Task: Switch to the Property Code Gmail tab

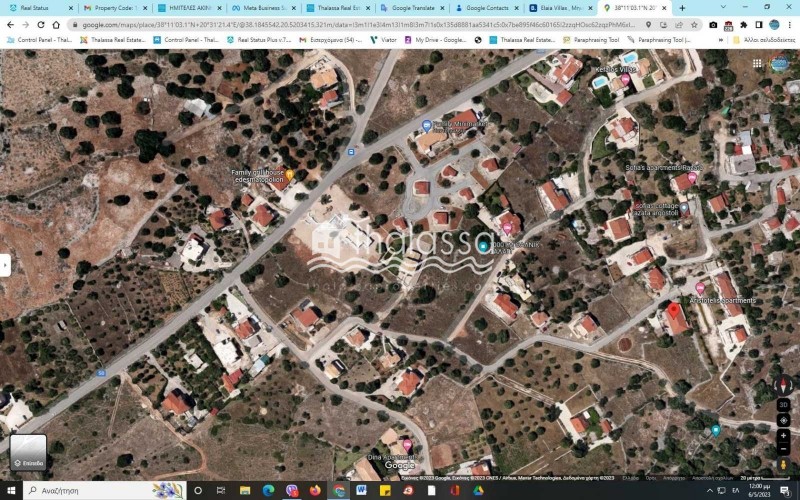Action: [115, 8]
